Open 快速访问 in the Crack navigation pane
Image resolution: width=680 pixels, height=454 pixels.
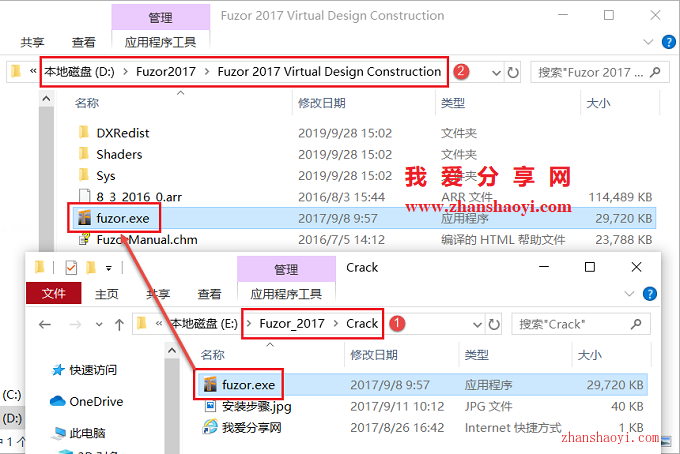click(84, 370)
